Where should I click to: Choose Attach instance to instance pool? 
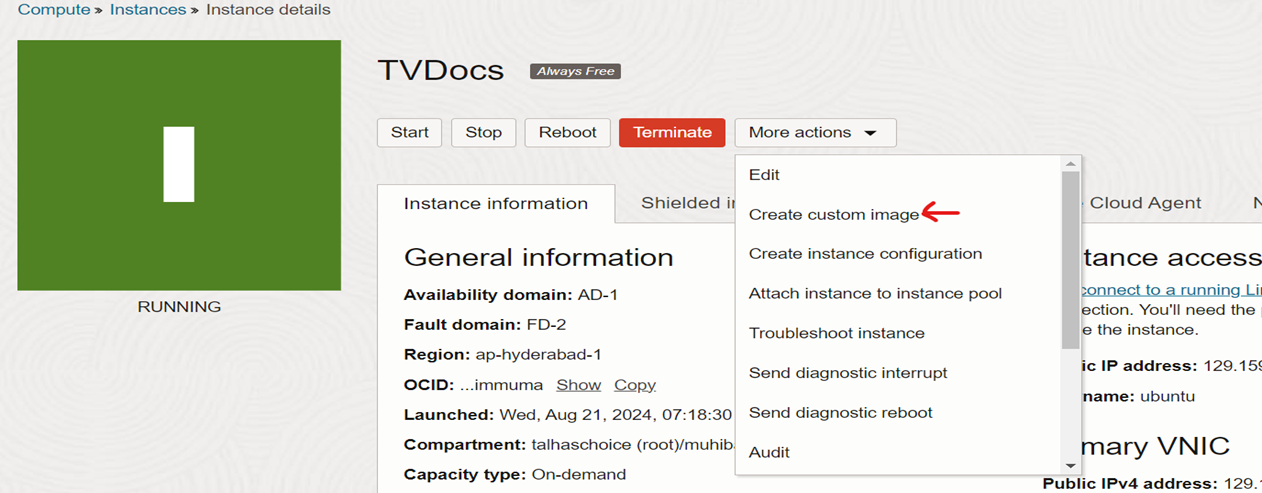875,293
